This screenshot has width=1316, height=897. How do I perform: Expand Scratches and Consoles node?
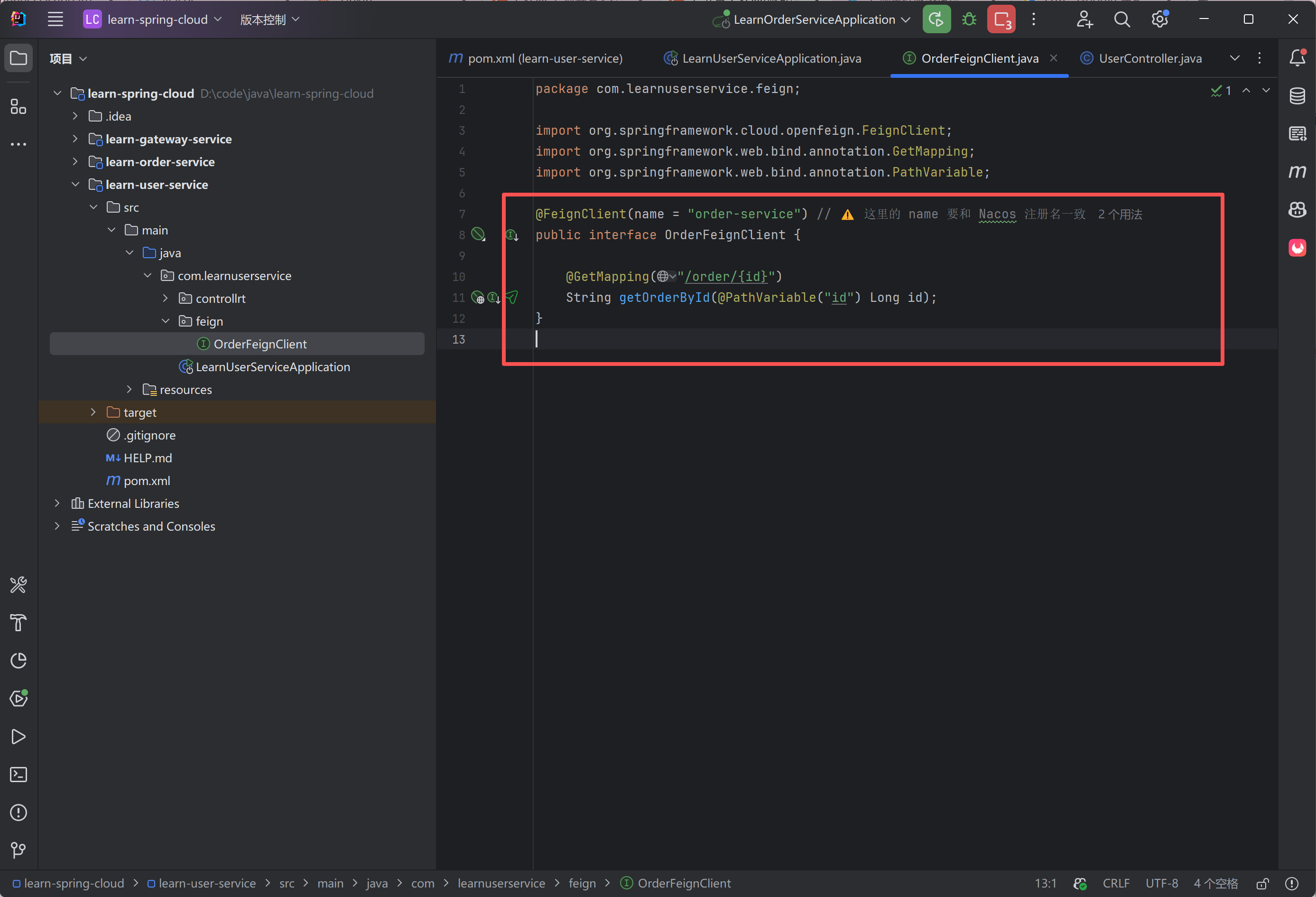click(57, 526)
